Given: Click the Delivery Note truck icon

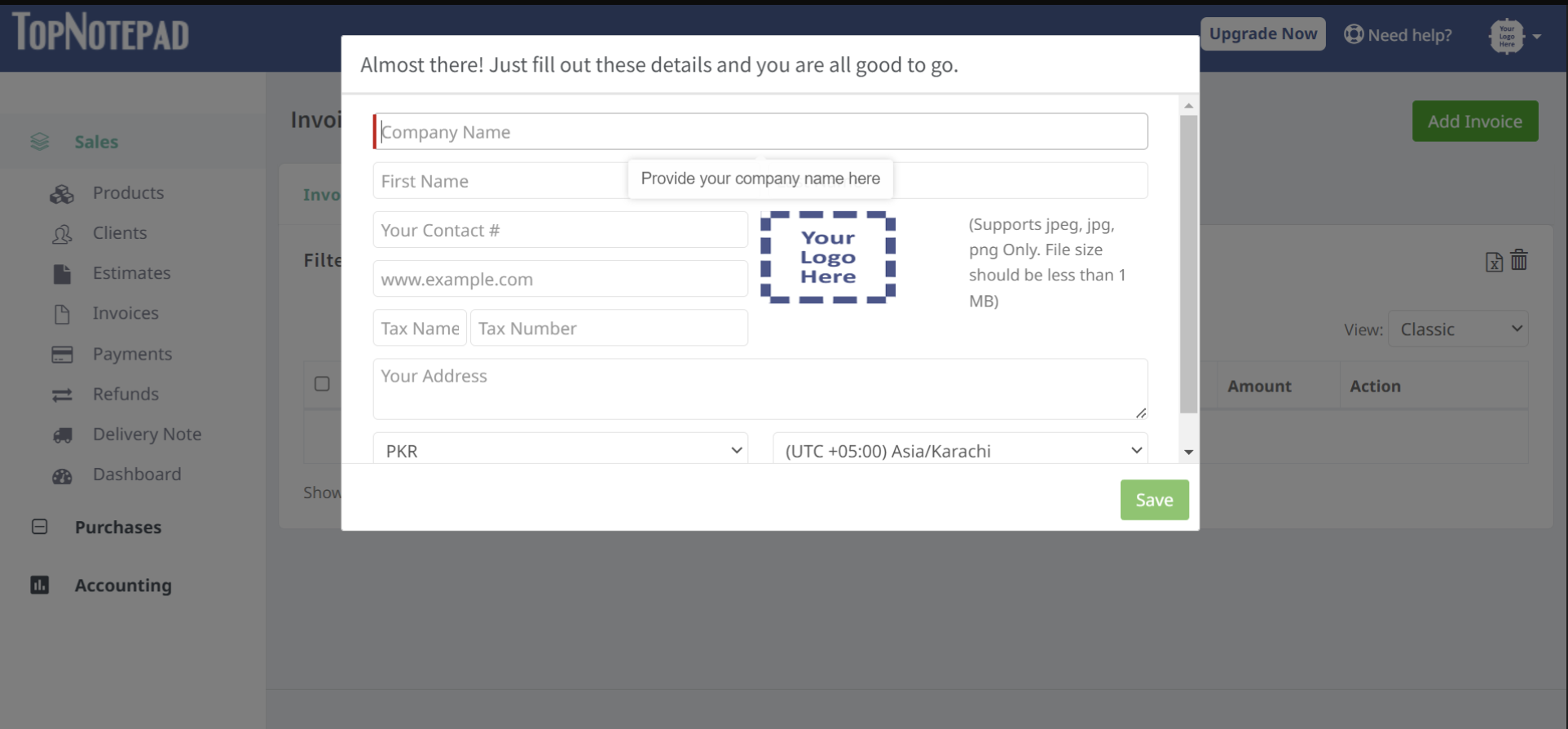Looking at the screenshot, I should coord(62,435).
